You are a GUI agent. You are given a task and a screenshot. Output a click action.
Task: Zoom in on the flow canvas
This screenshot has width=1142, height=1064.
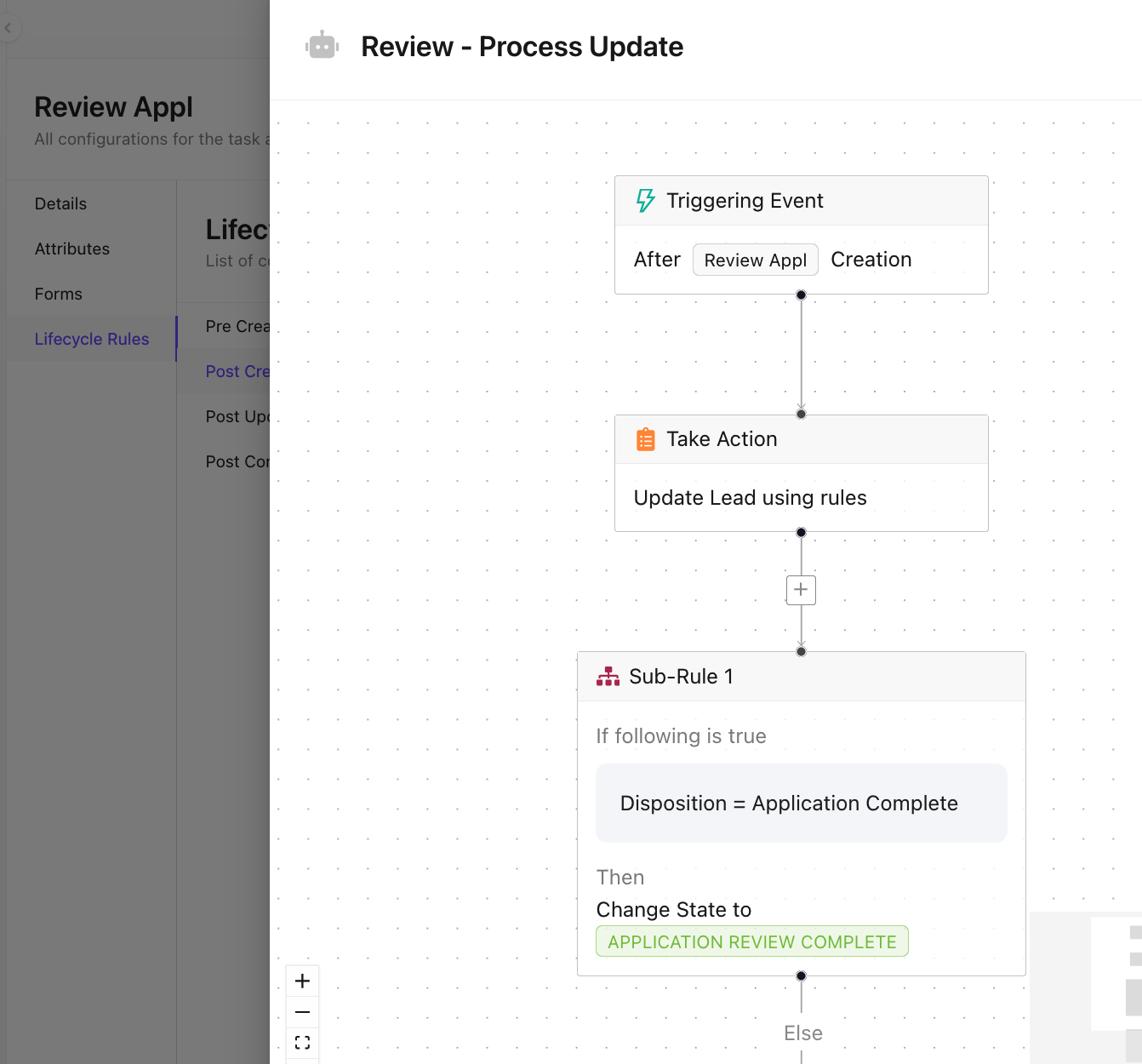point(302,981)
